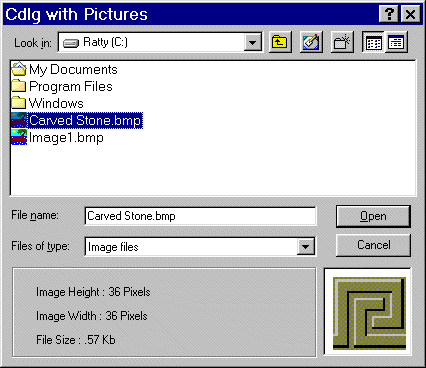Click the question mark help button
This screenshot has width=426, height=368.
click(389, 14)
